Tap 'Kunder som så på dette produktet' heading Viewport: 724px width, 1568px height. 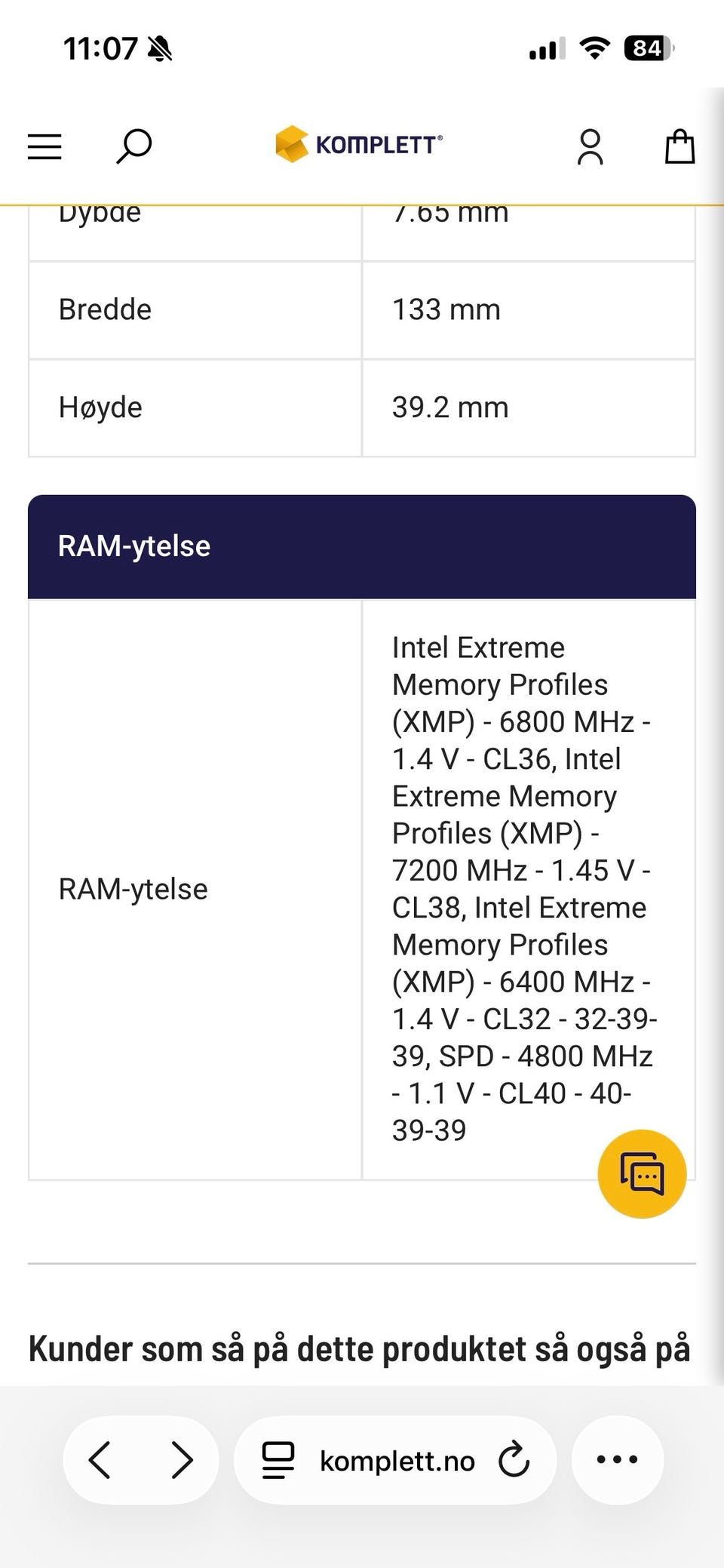pos(359,1349)
